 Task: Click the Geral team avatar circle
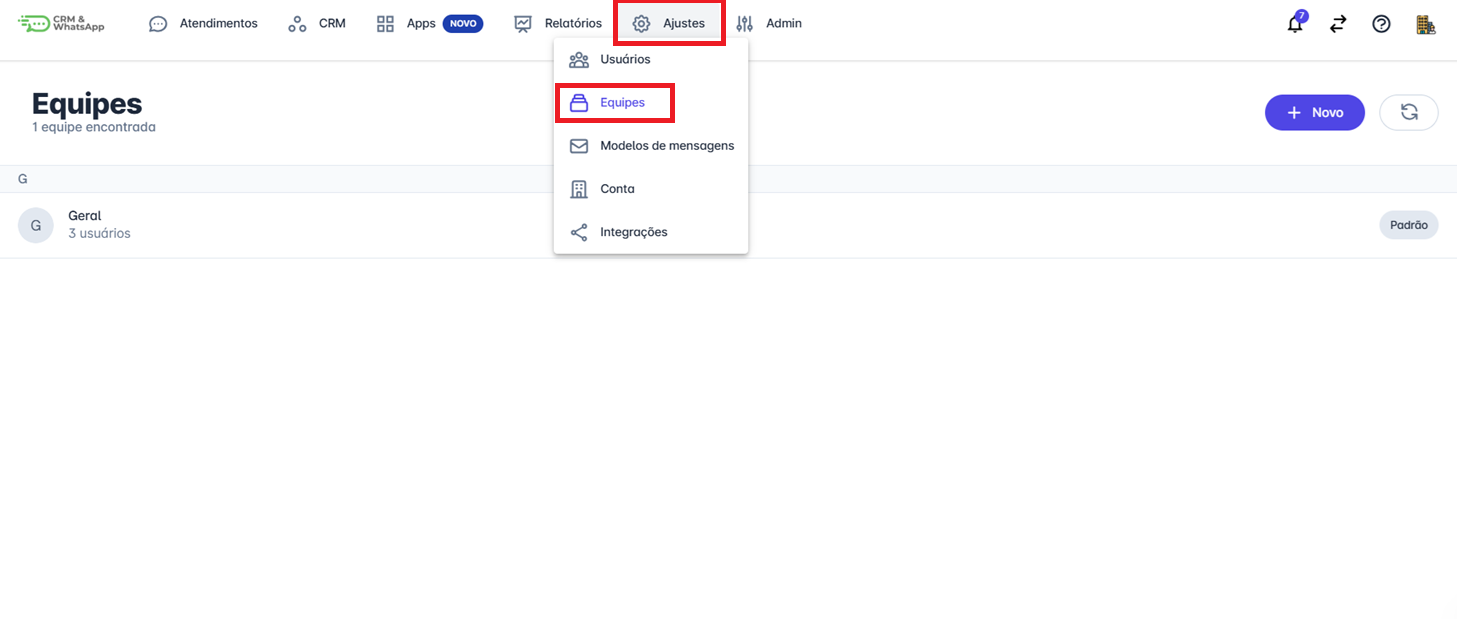coord(36,225)
